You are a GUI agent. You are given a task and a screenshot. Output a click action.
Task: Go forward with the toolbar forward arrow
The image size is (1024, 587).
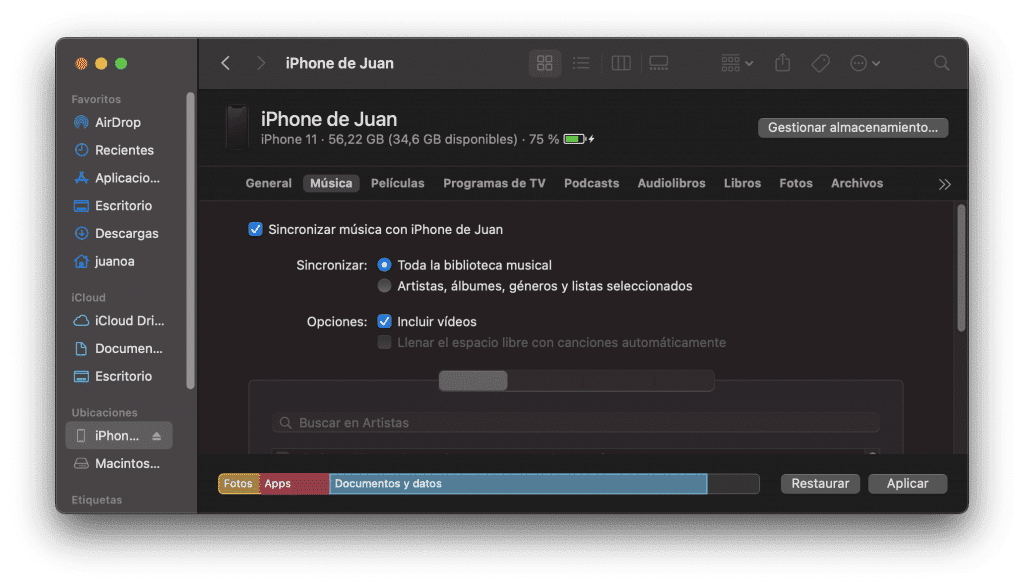261,63
